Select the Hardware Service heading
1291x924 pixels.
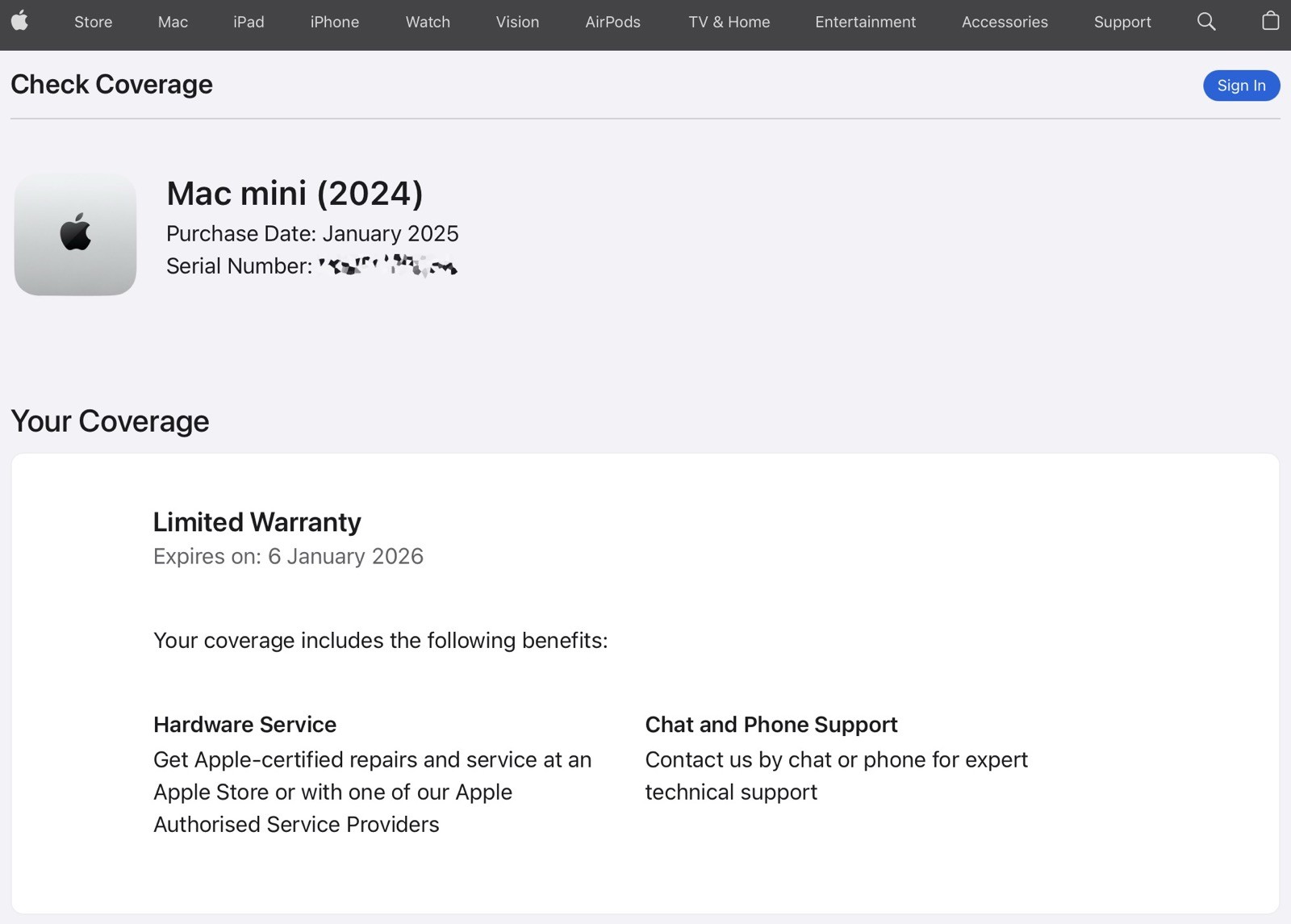pos(244,725)
